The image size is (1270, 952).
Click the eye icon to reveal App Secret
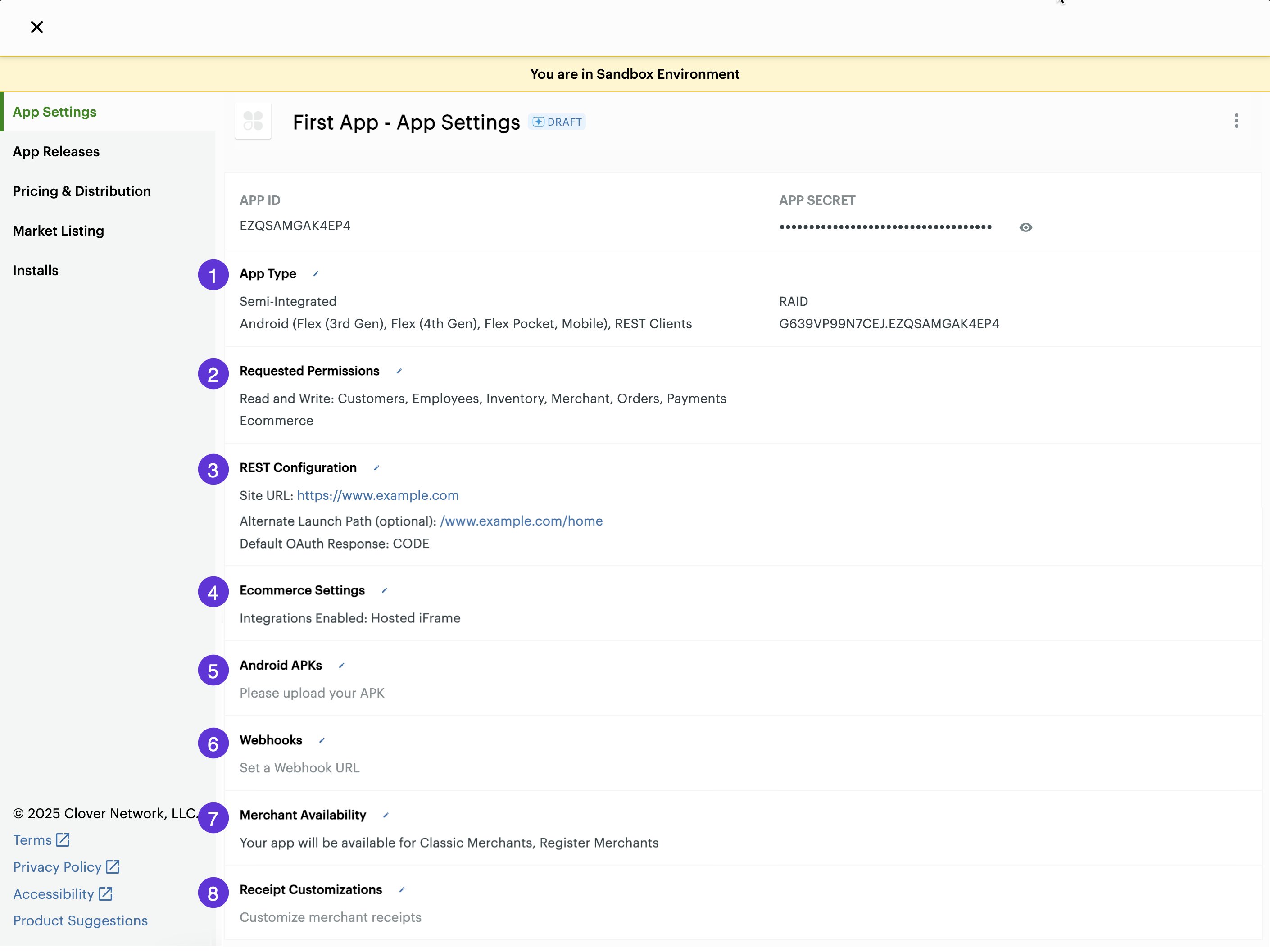(x=1026, y=228)
